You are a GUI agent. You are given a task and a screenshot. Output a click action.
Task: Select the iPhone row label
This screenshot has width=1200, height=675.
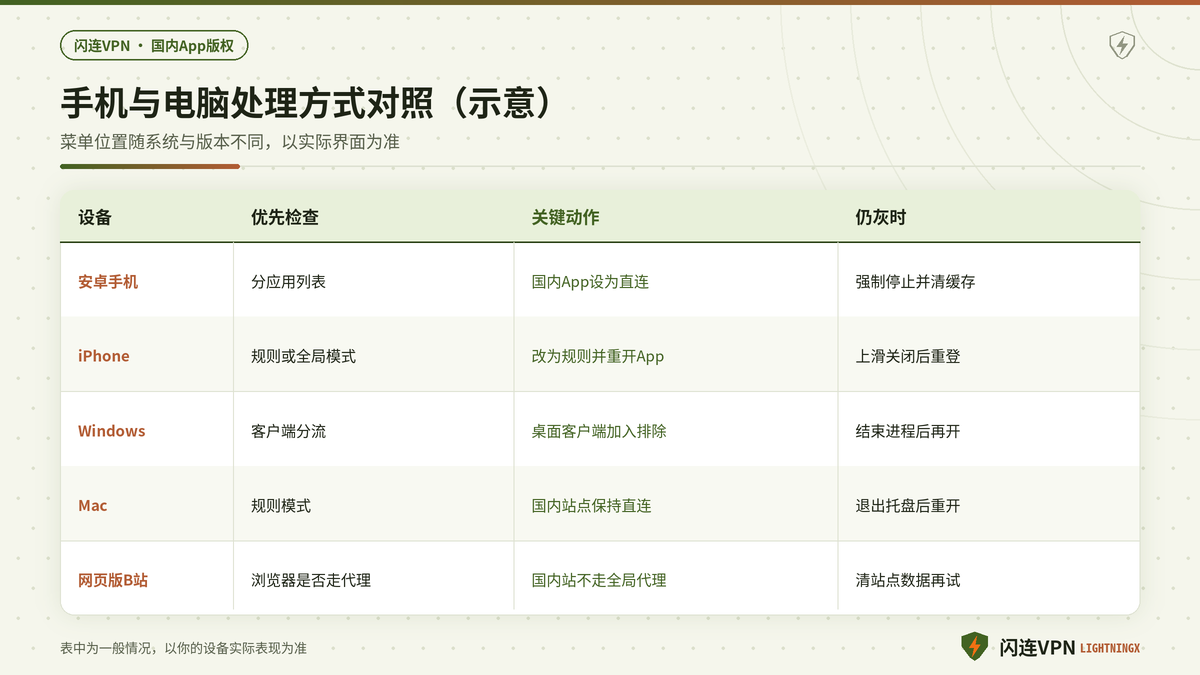click(104, 356)
